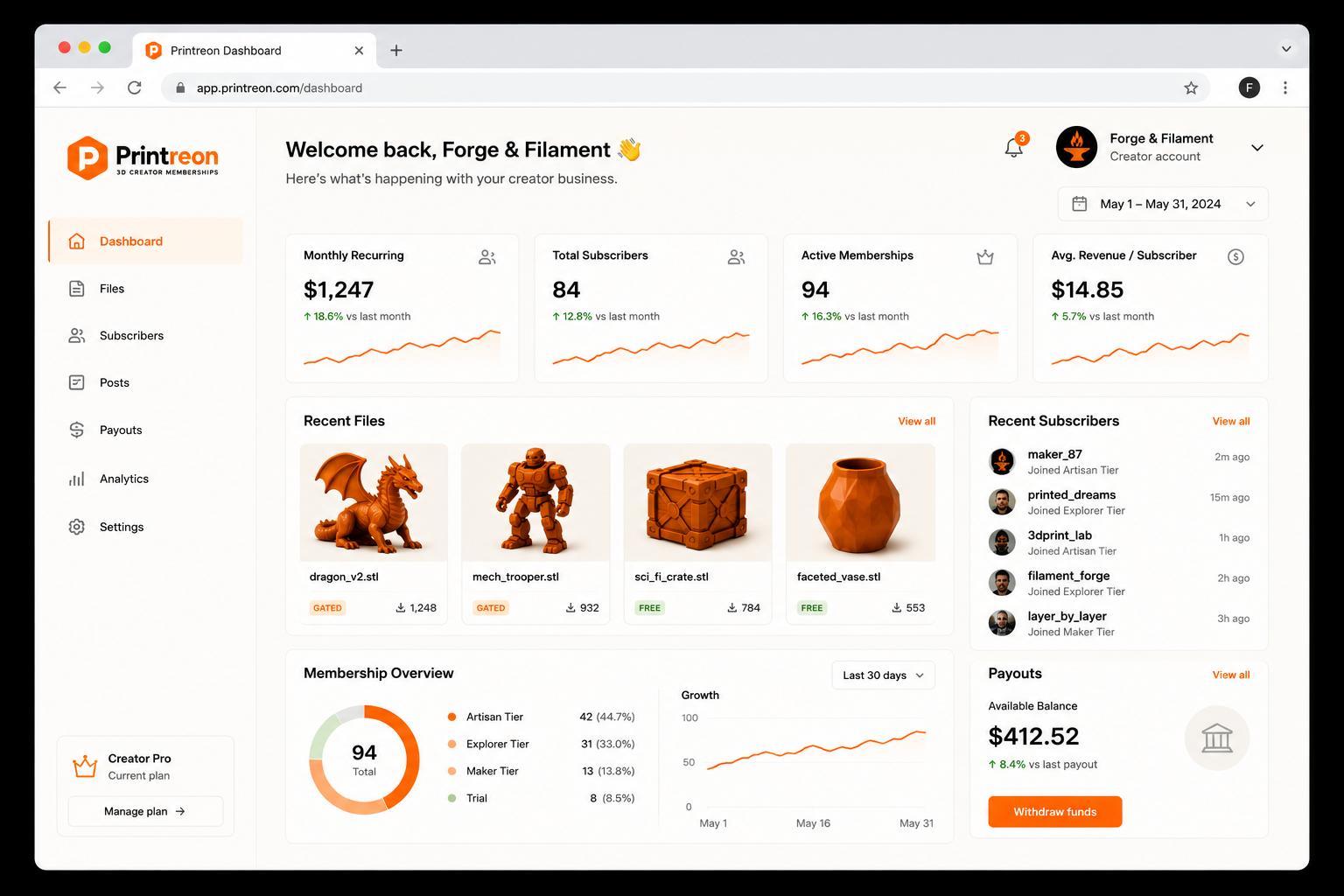1344x896 pixels.
Task: Open browser three-dot menu
Action: [x=1285, y=87]
